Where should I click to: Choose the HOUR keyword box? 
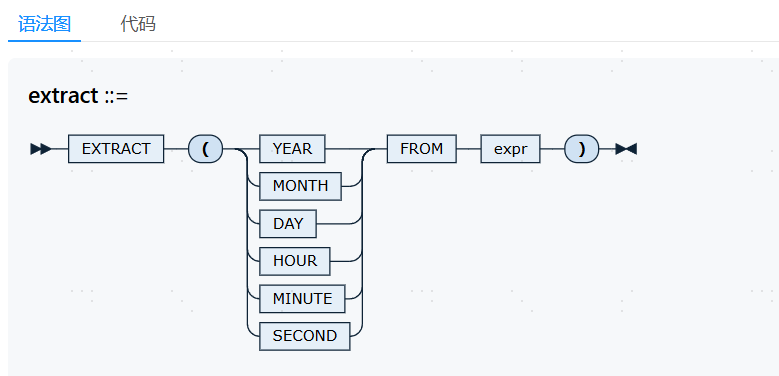[x=295, y=261]
